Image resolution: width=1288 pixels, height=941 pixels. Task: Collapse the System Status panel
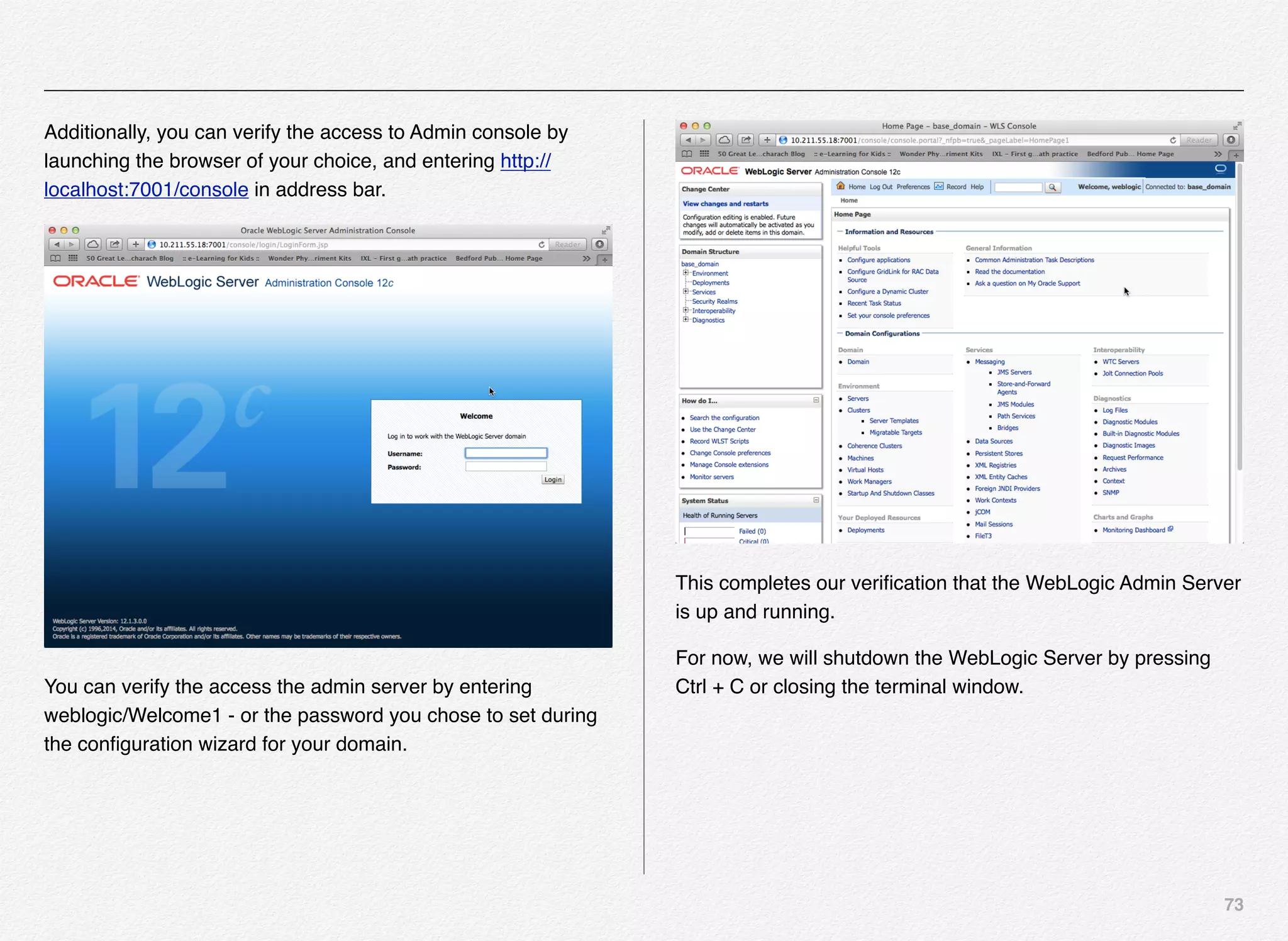pyautogui.click(x=816, y=500)
